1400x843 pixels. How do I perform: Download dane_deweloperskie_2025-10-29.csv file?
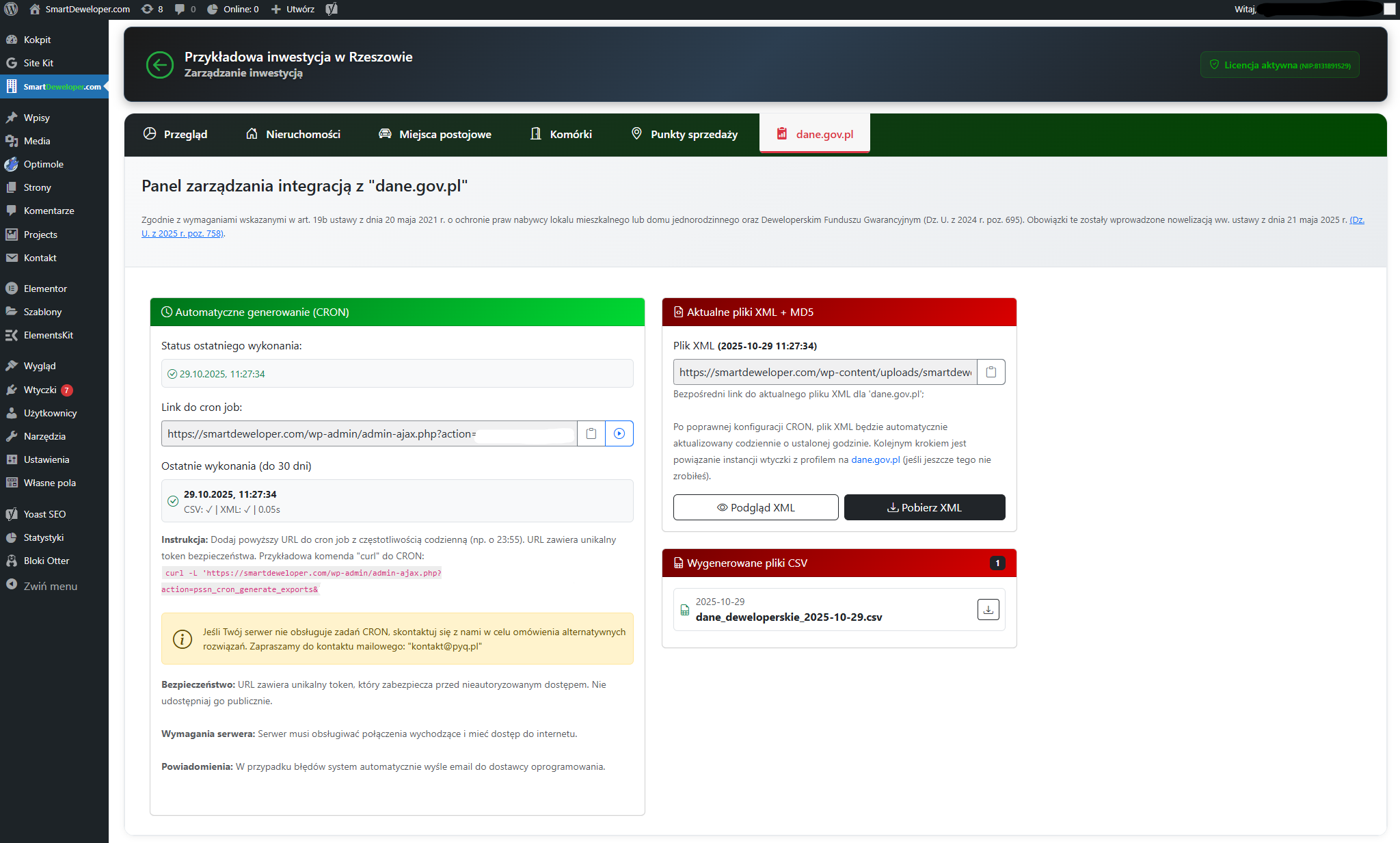pyautogui.click(x=987, y=609)
